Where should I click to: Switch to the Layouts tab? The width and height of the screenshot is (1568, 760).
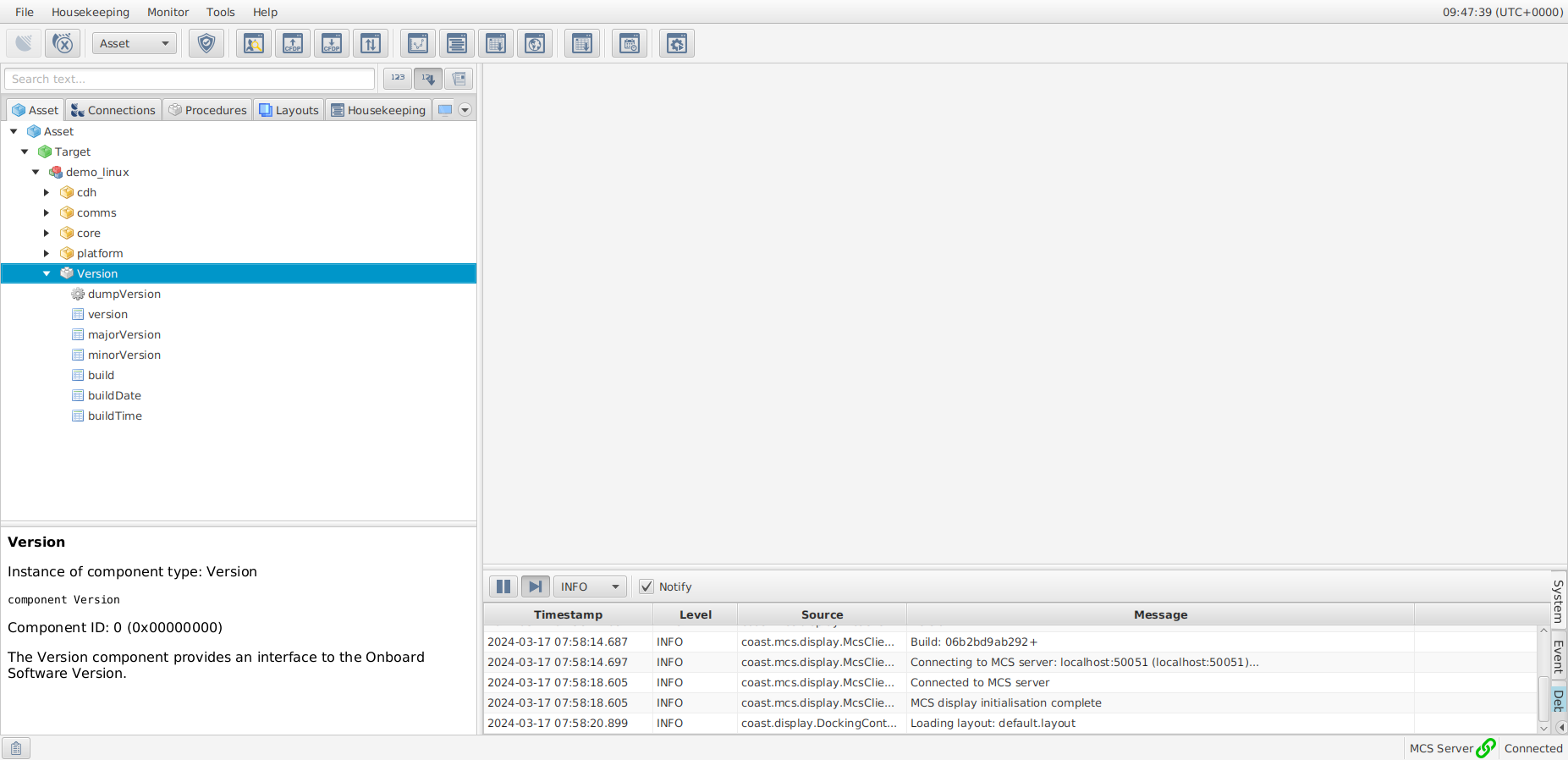tap(289, 110)
